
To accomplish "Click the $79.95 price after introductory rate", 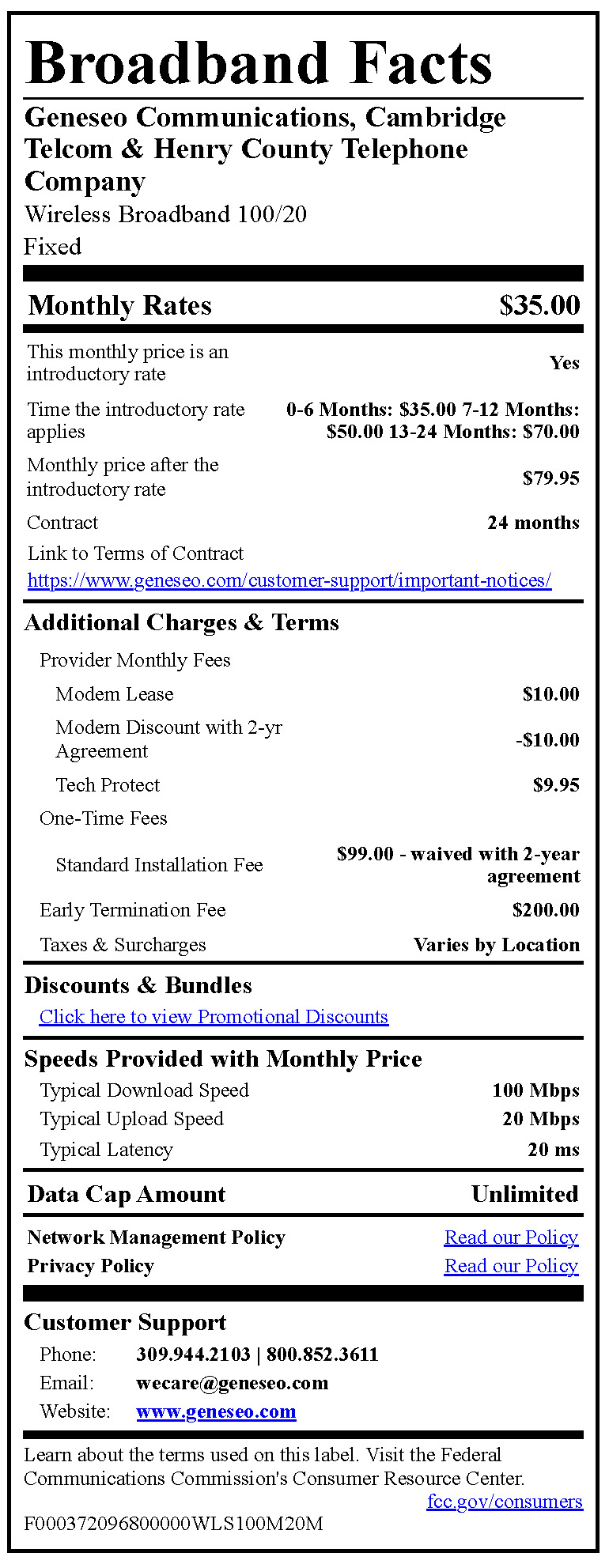I will tap(550, 478).
